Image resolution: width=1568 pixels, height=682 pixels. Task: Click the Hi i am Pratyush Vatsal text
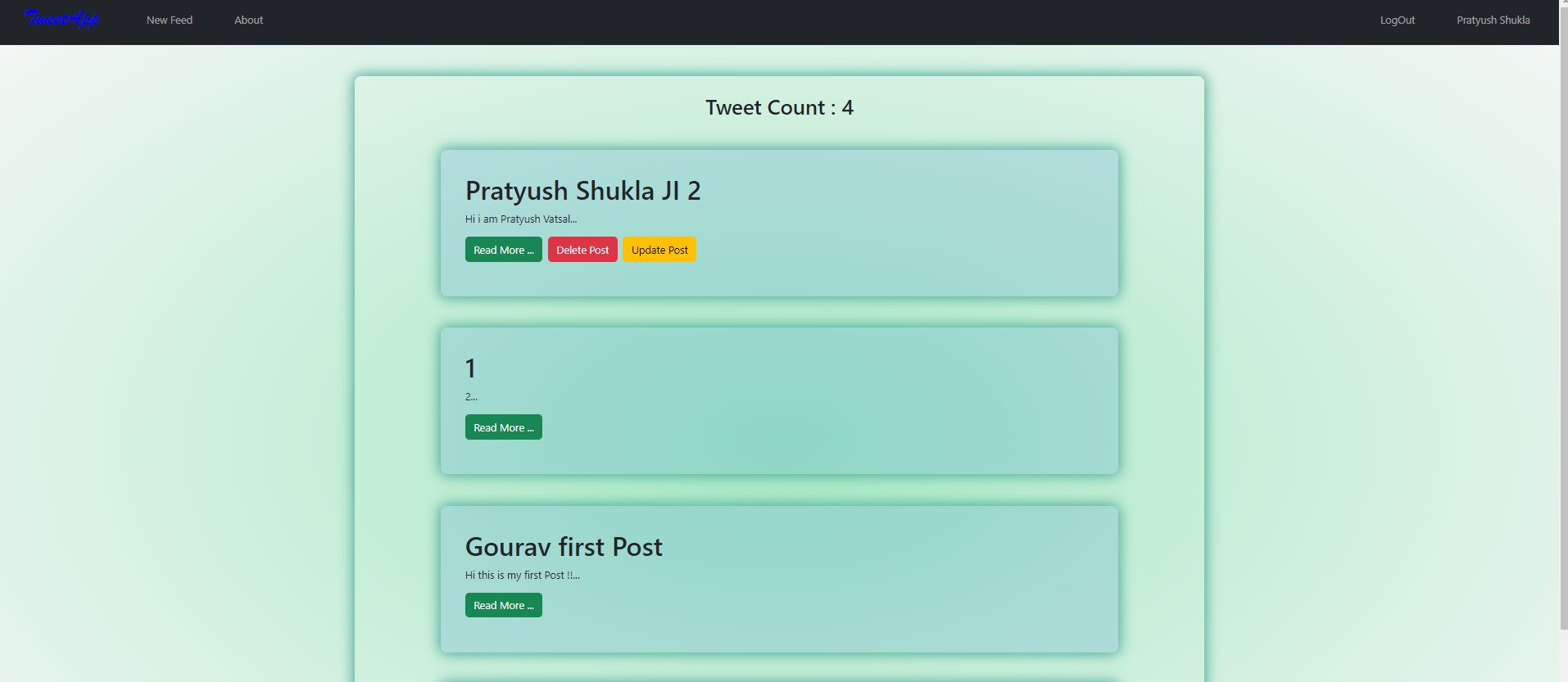(x=520, y=219)
